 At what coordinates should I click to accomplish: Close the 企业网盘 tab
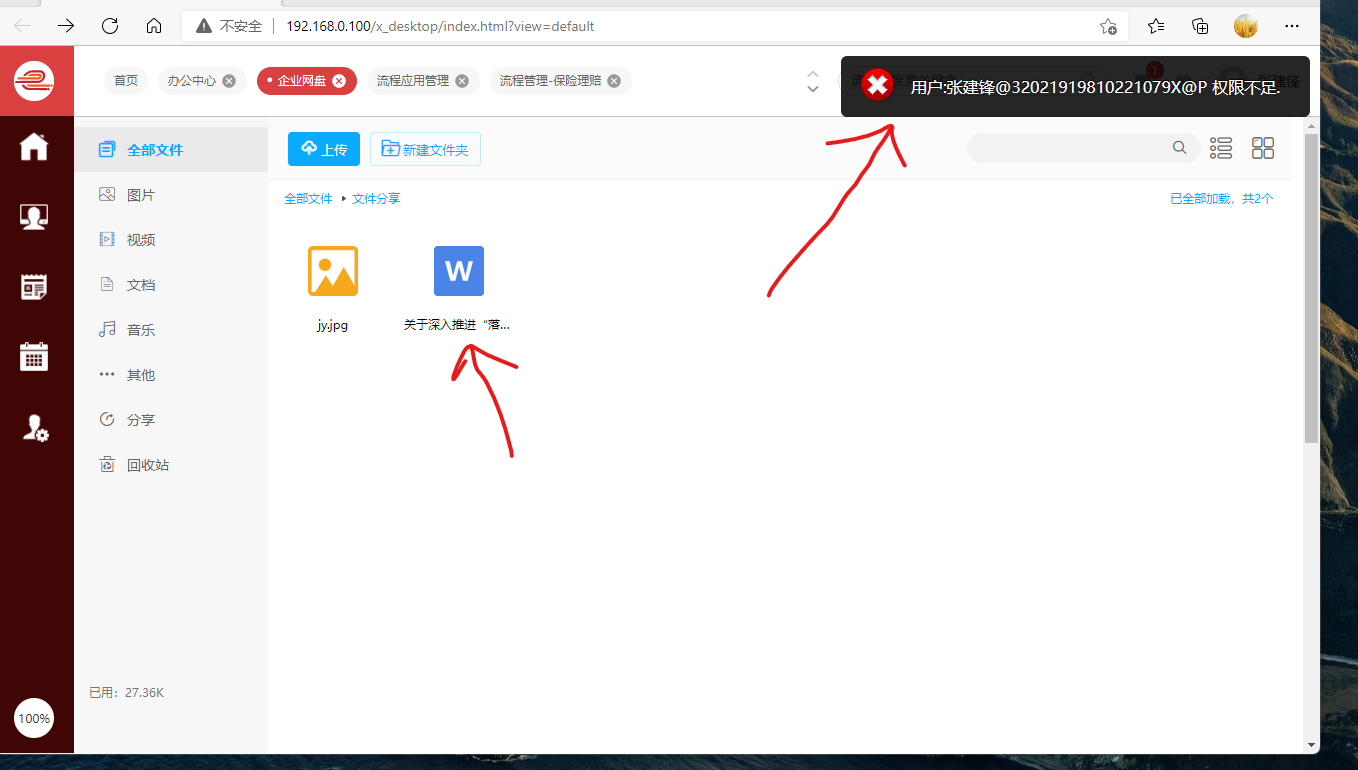click(x=339, y=81)
